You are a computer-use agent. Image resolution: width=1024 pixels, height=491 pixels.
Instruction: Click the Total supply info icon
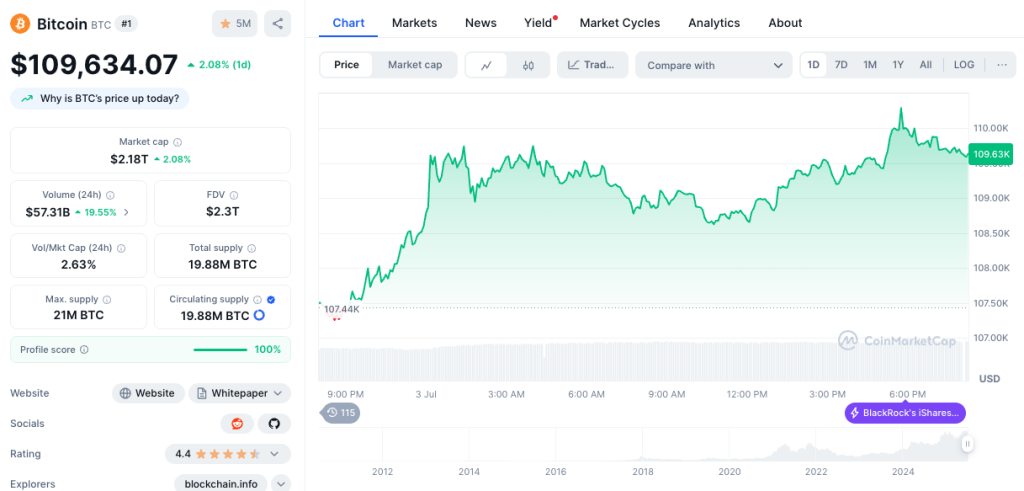point(252,248)
